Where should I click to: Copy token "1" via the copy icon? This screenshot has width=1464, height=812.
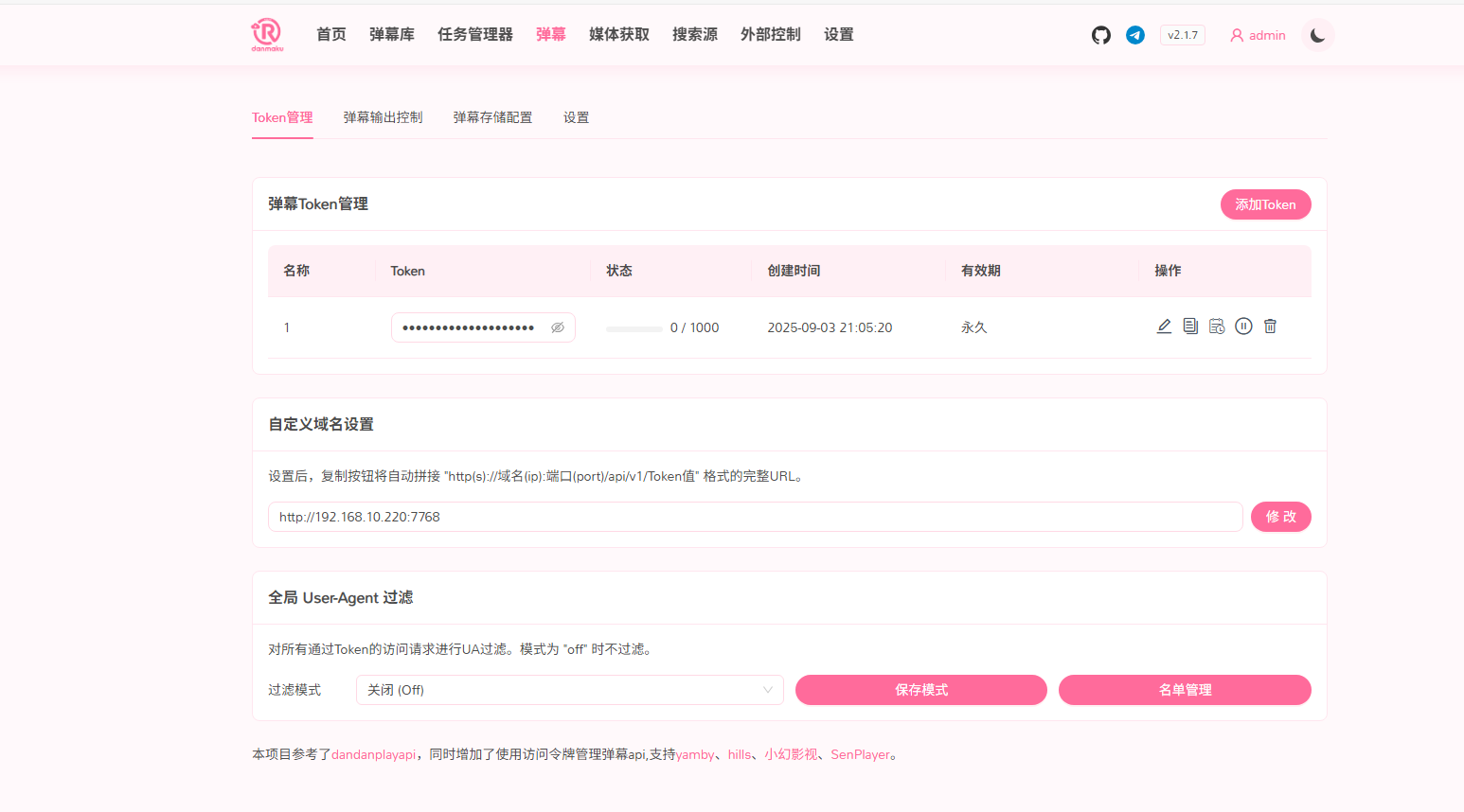(x=1190, y=326)
